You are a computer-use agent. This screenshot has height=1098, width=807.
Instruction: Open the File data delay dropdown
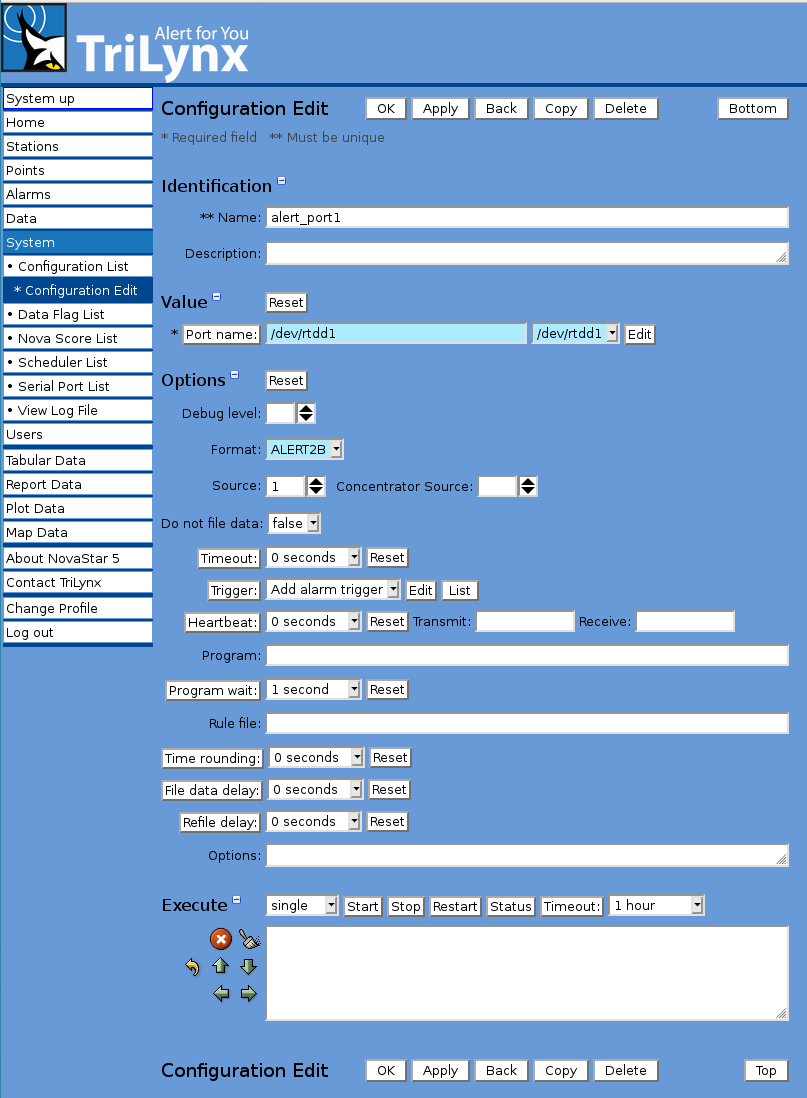(315, 789)
